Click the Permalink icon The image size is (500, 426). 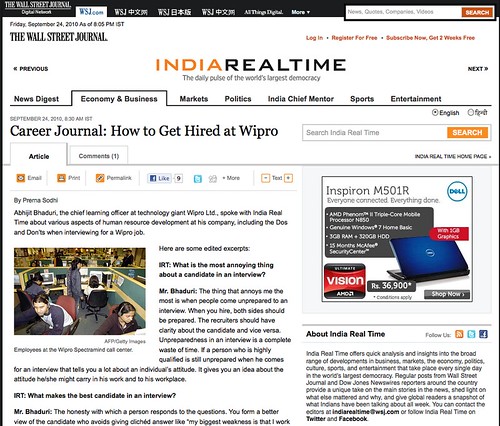pyautogui.click(x=100, y=178)
